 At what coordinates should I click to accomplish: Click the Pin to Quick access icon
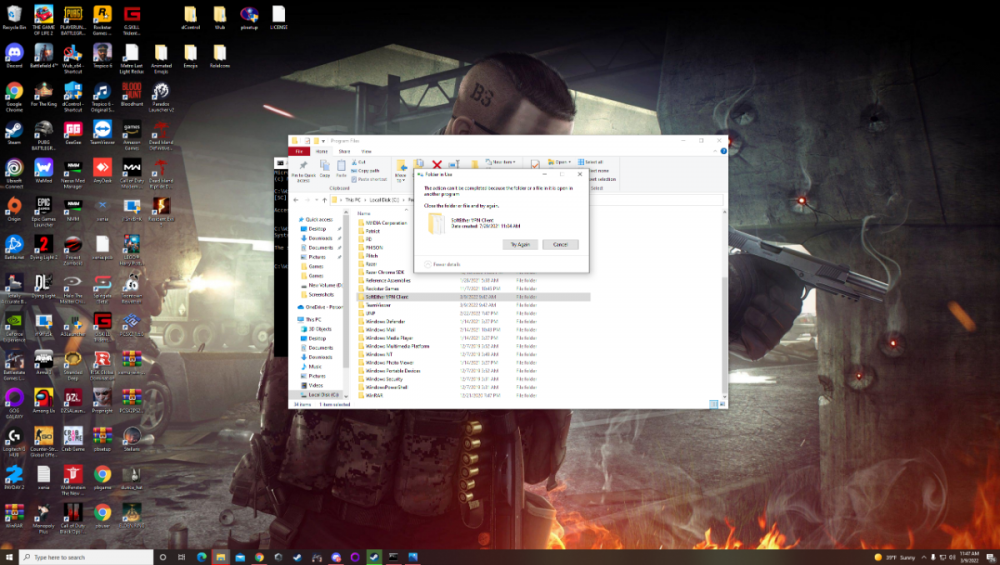(302, 166)
